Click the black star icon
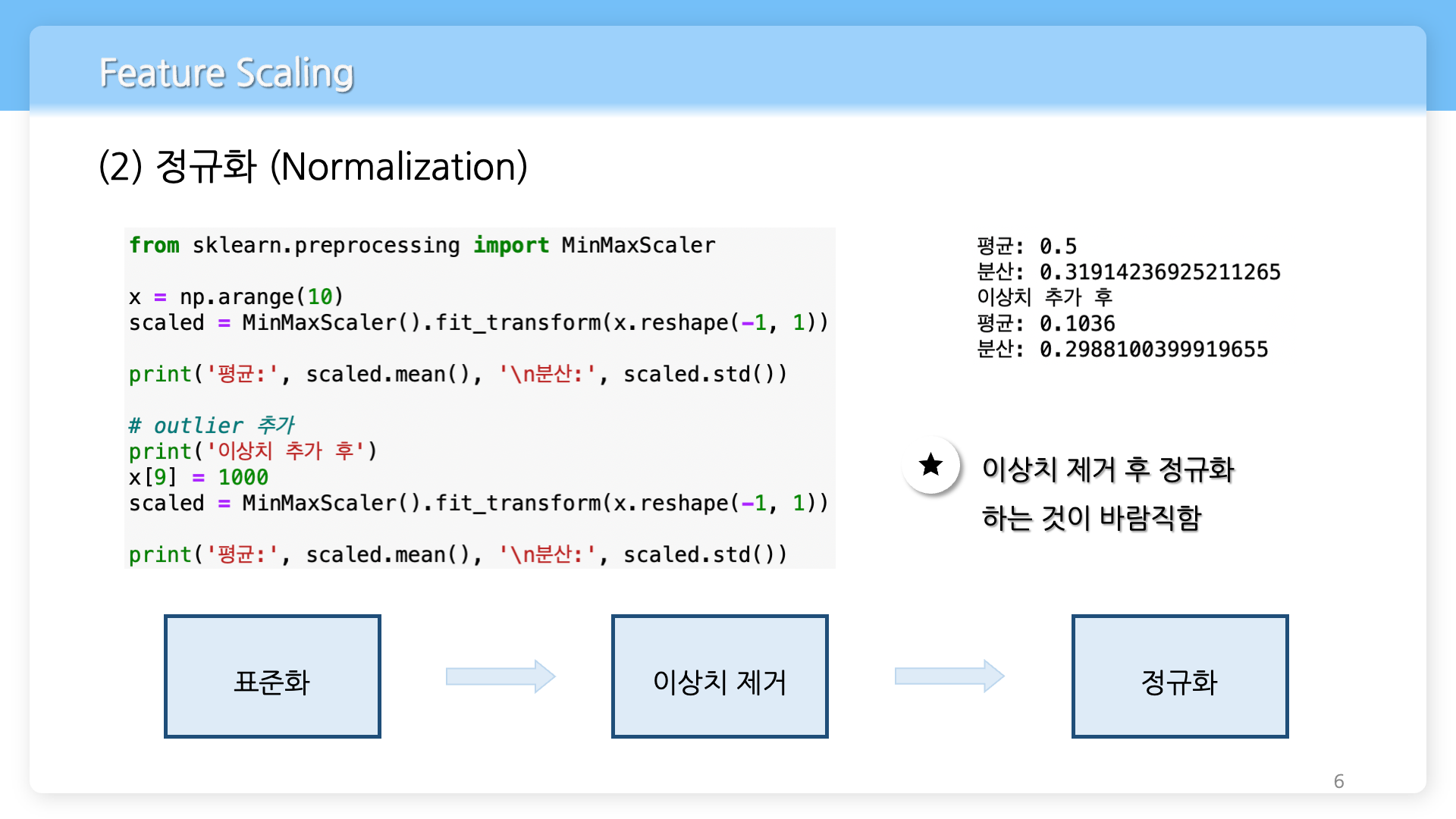The height and width of the screenshot is (819, 1456). (x=930, y=465)
